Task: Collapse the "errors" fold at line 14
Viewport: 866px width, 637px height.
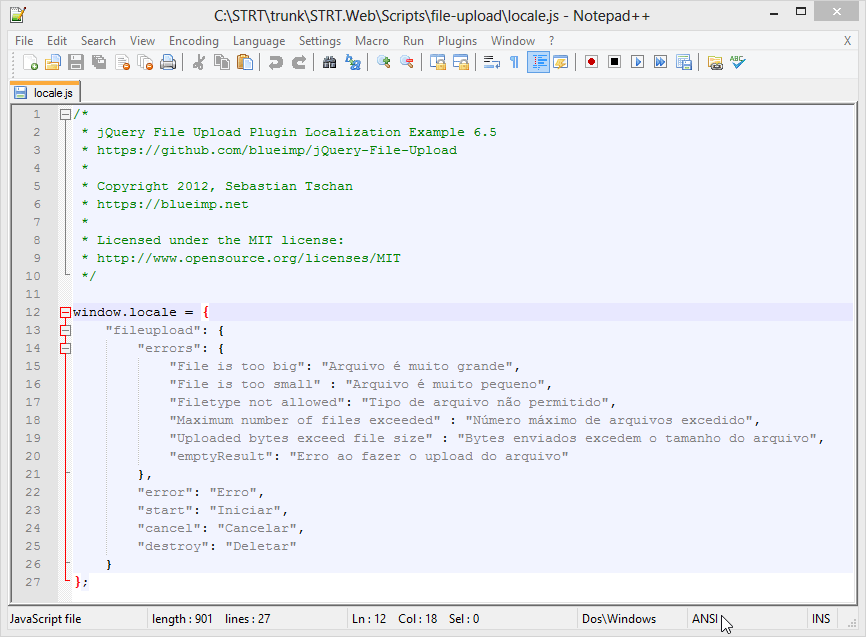Action: [x=65, y=348]
